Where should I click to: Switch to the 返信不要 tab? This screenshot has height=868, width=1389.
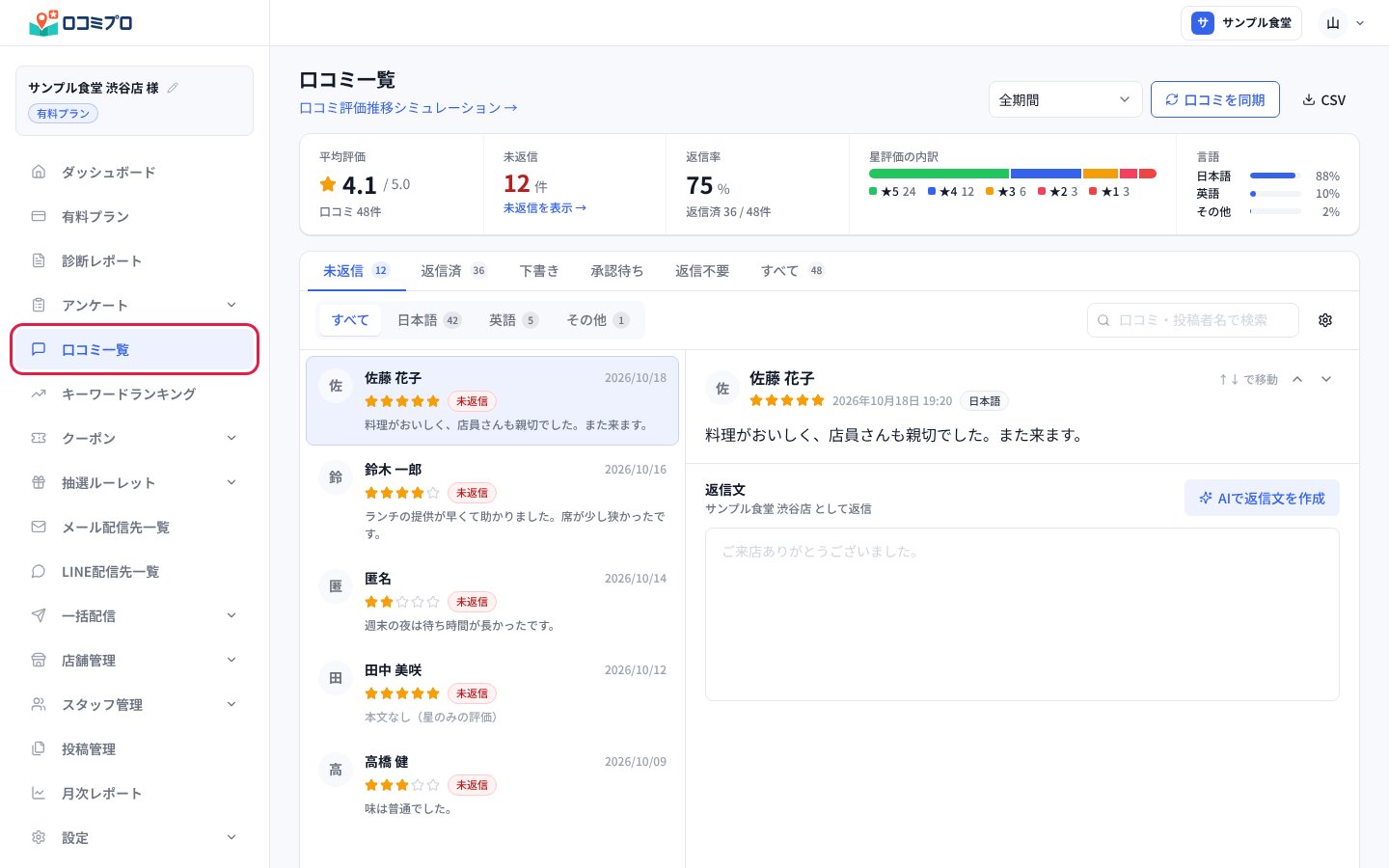pyautogui.click(x=702, y=271)
